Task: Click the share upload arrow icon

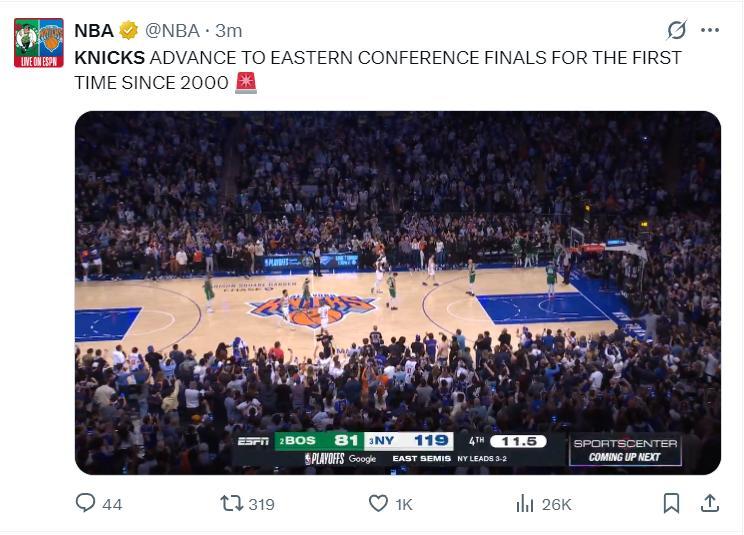Action: [709, 503]
